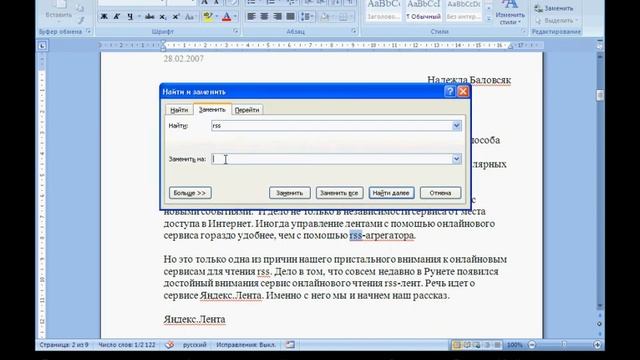The height and width of the screenshot is (360, 640).
Task: Open the Найти field history dropdown
Action: 457,126
